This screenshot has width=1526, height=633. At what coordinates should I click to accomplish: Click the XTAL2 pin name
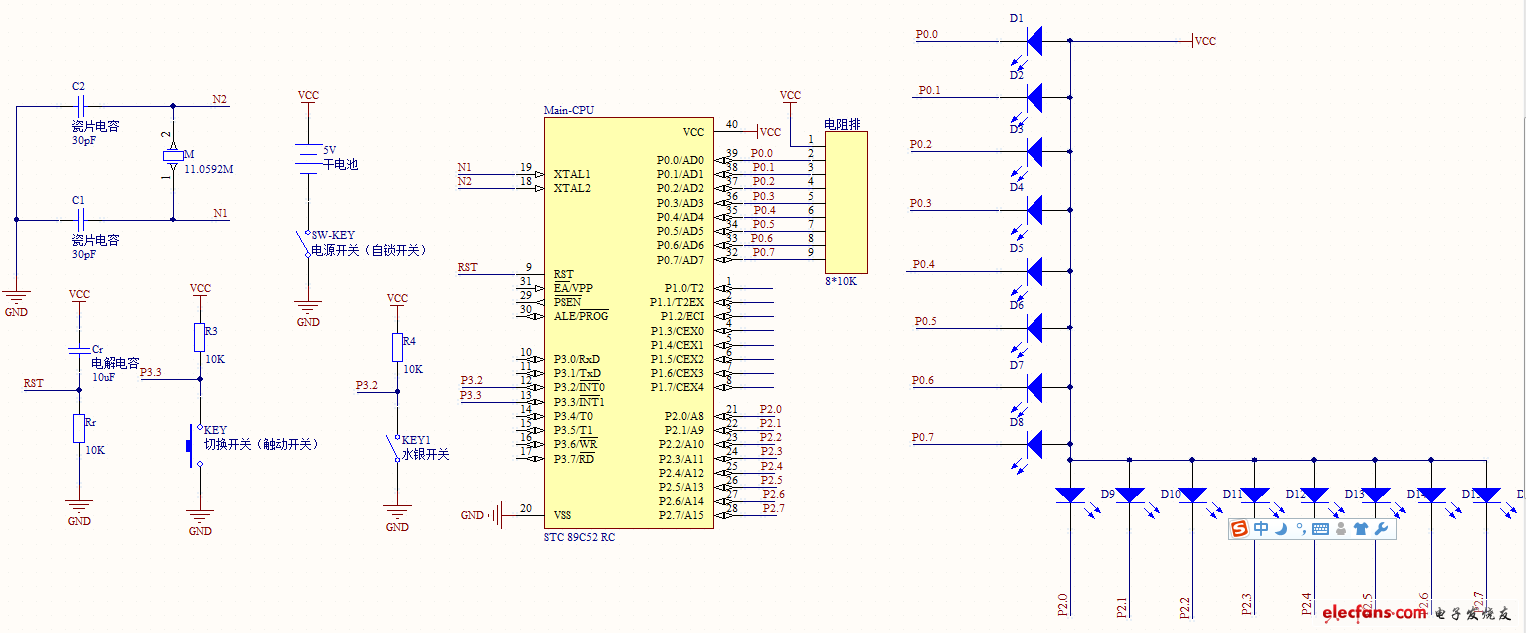572,188
